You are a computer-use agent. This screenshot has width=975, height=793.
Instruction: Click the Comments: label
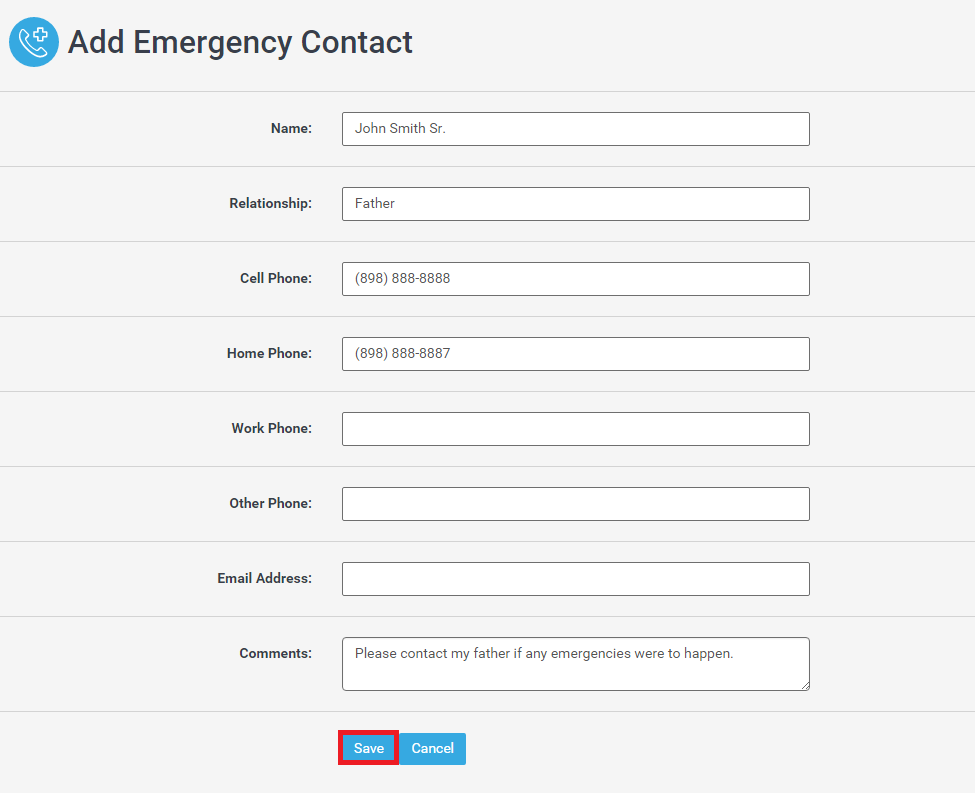pos(275,653)
